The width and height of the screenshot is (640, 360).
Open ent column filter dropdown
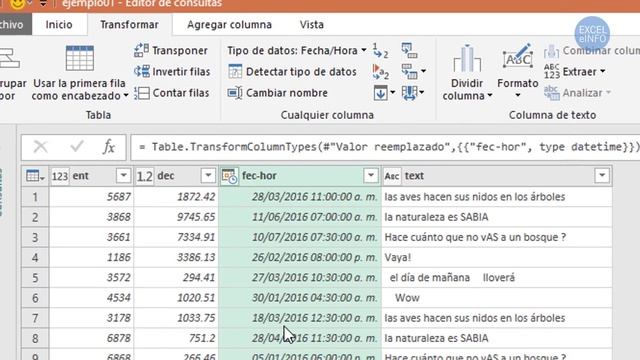point(123,176)
